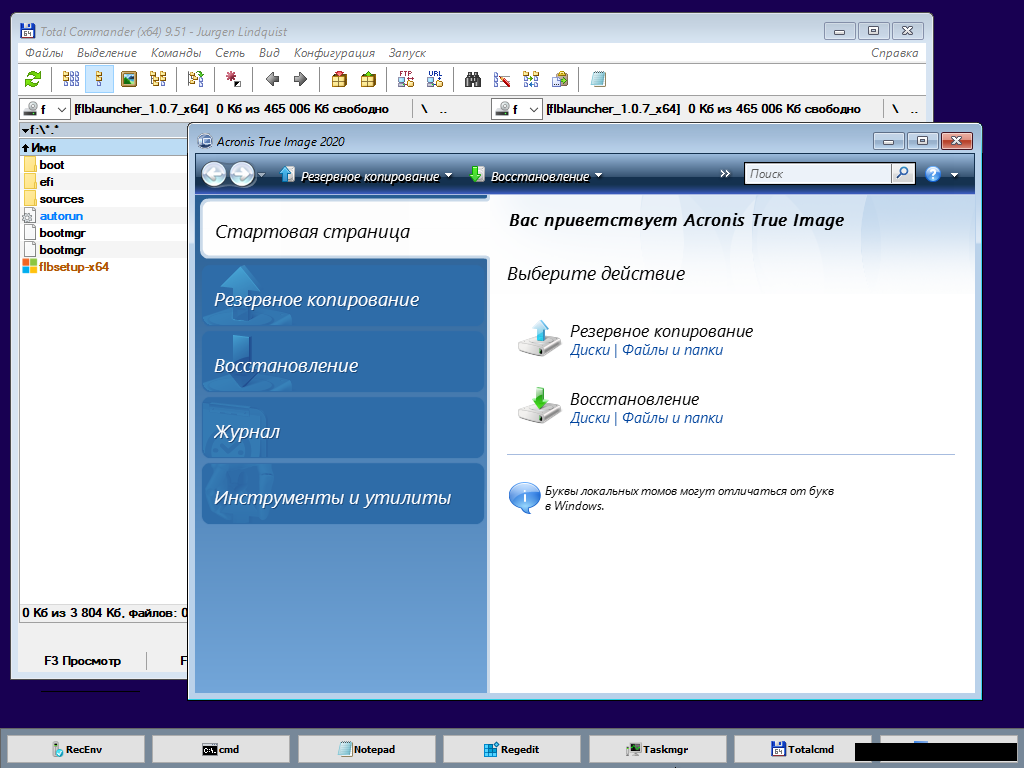
Task: Open Taskmgr from the bottom taskbar
Action: (x=658, y=749)
